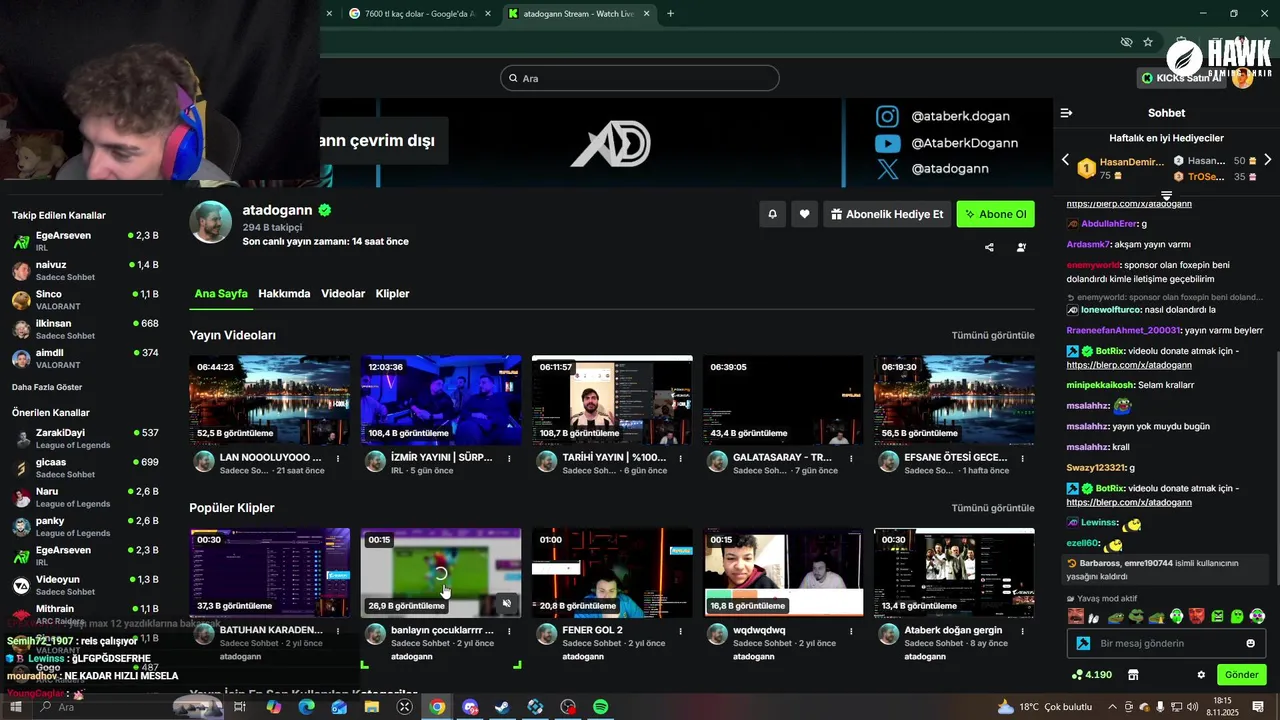Open a new browser tab with plus
This screenshot has height=720, width=1280.
(670, 14)
